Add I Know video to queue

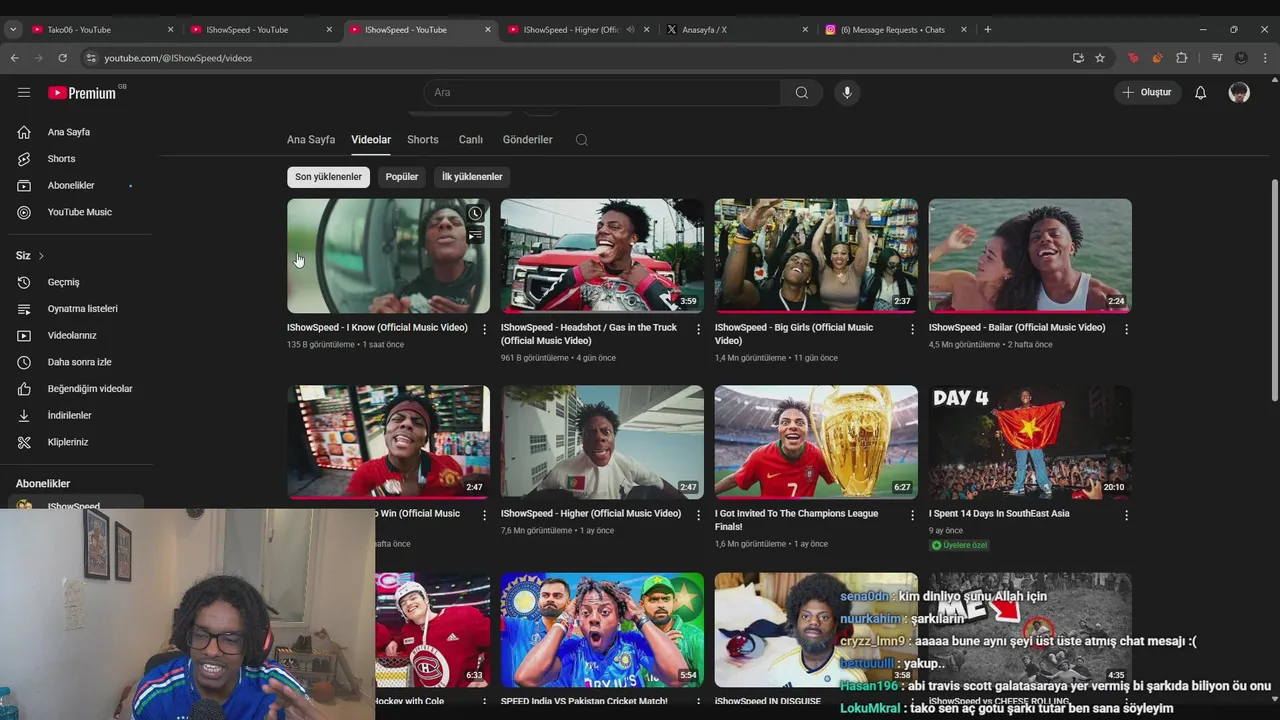[475, 236]
